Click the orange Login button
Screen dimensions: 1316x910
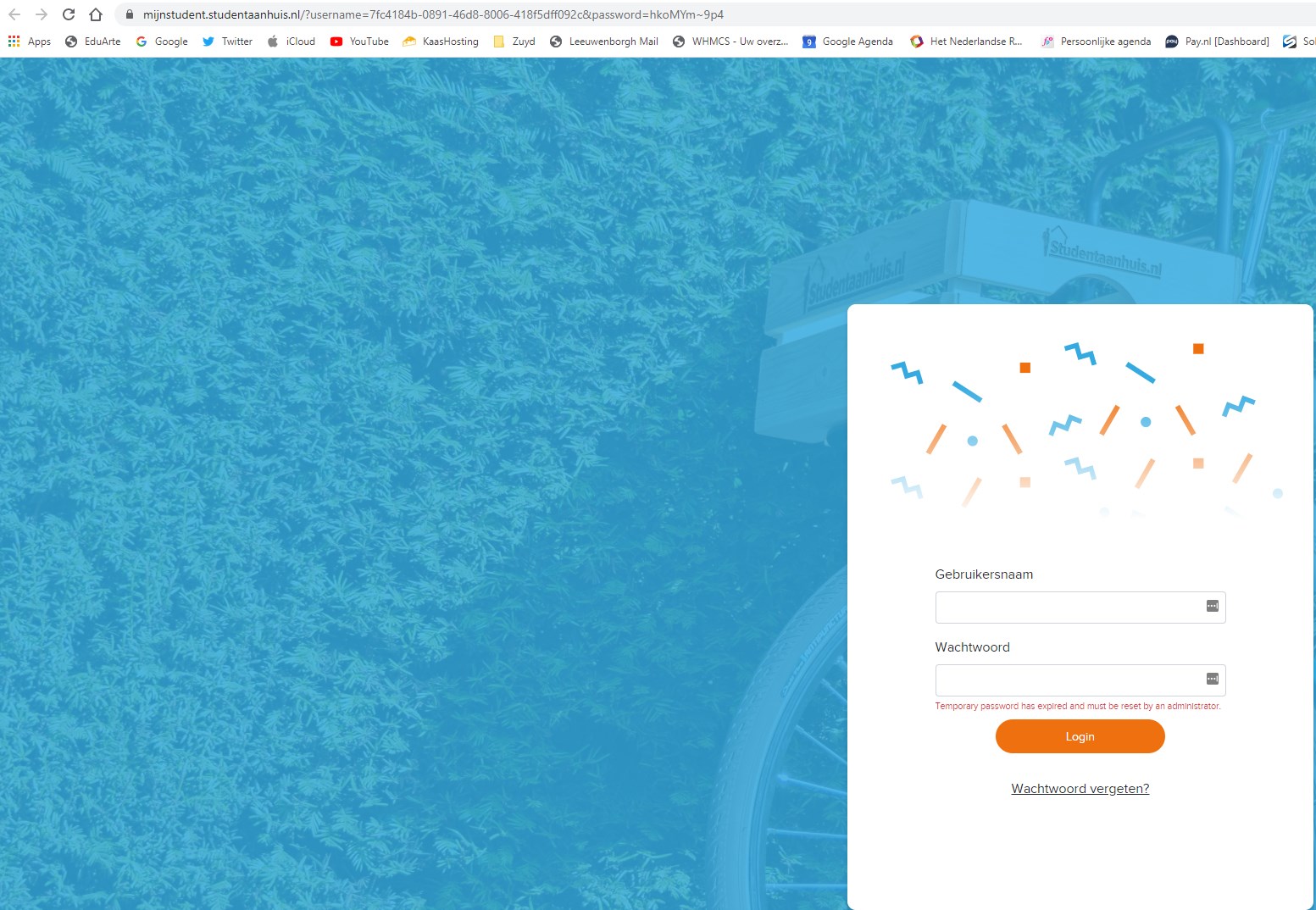[1080, 736]
